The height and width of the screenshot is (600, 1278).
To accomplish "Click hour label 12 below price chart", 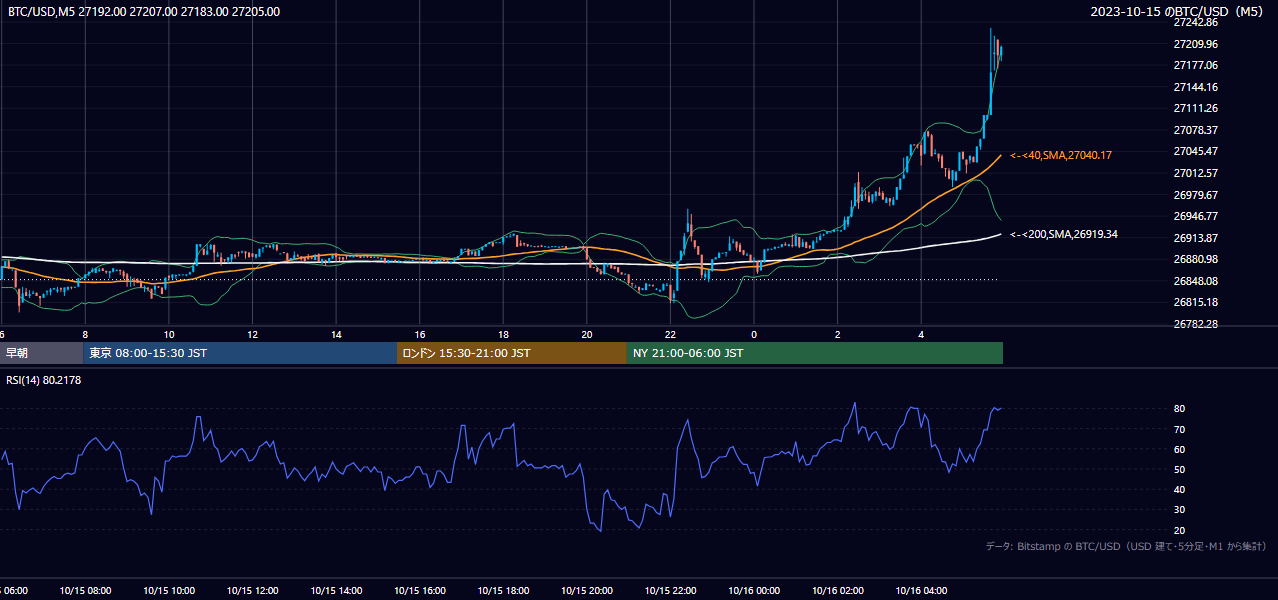I will (252, 335).
